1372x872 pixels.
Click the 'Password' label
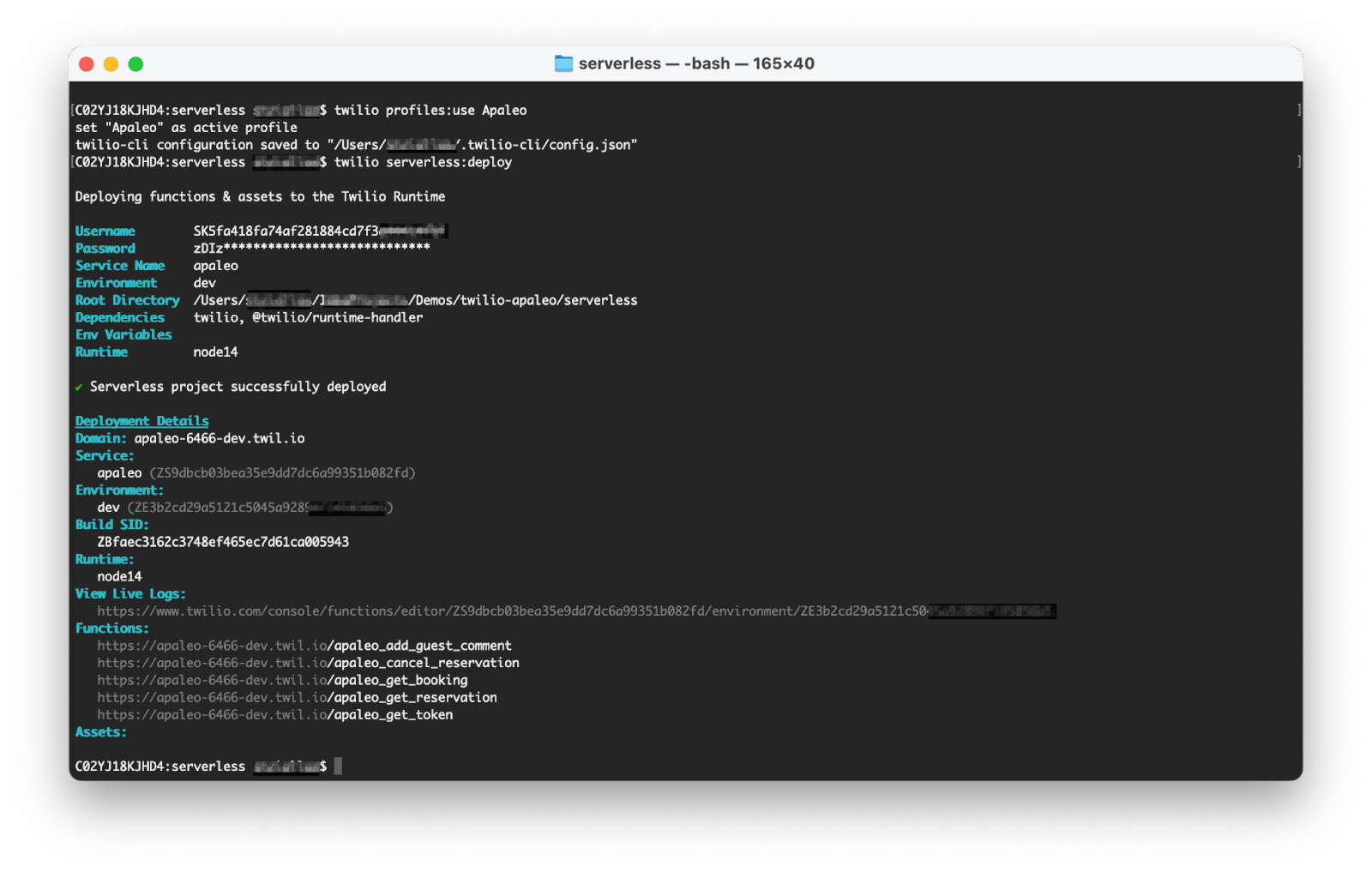[x=105, y=249]
